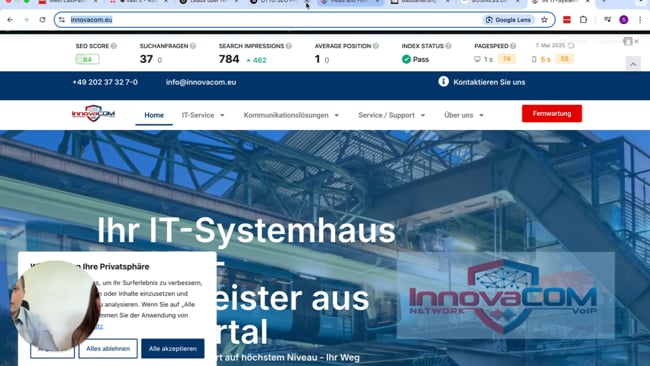The height and width of the screenshot is (366, 650).
Task: Click the red Fernwartung button
Action: click(552, 114)
